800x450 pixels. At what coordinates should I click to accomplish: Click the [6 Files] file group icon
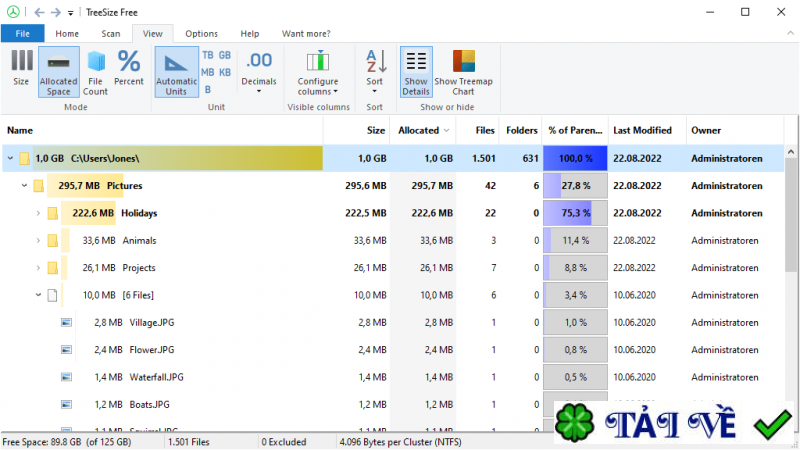(52, 295)
